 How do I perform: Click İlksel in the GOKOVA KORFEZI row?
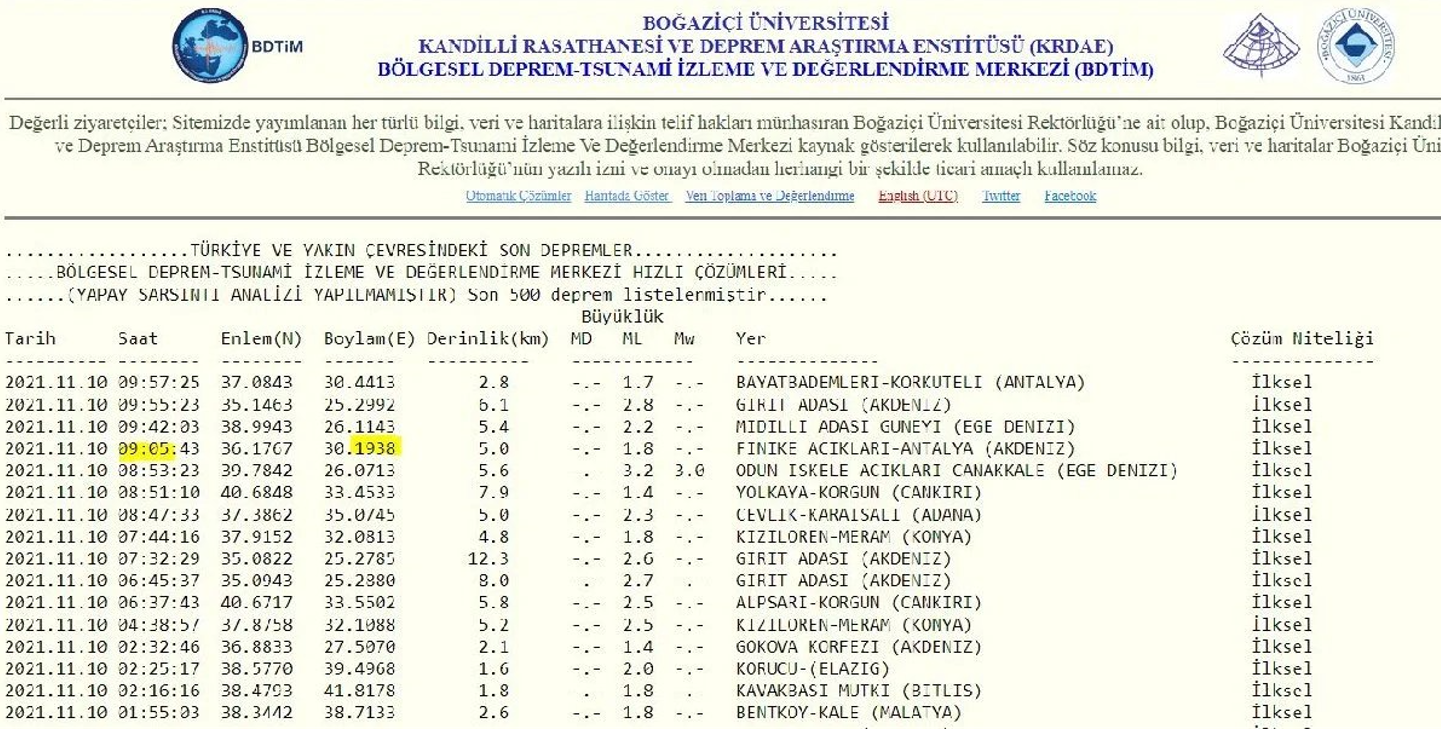coord(1281,647)
